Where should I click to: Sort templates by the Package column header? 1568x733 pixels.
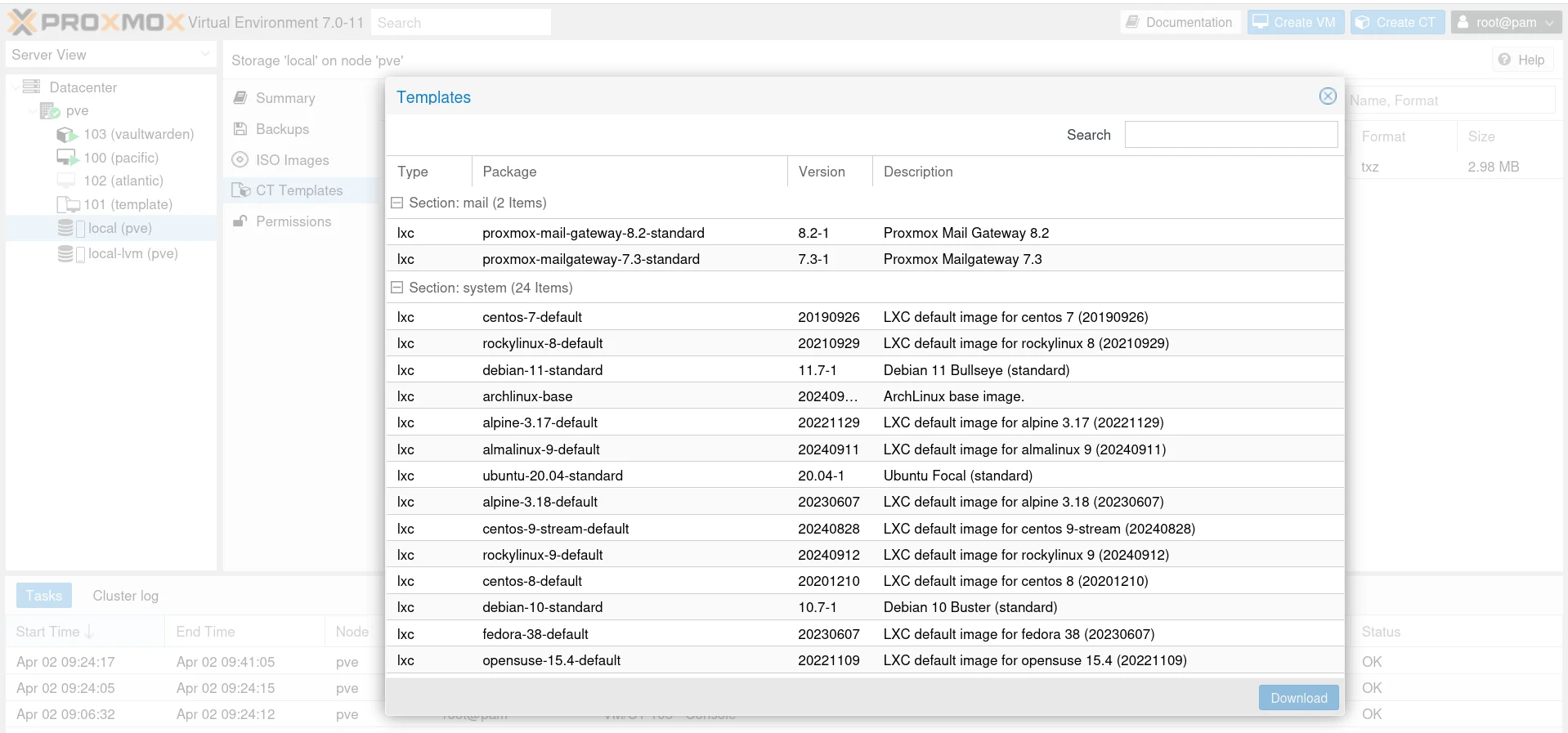[x=628, y=172]
